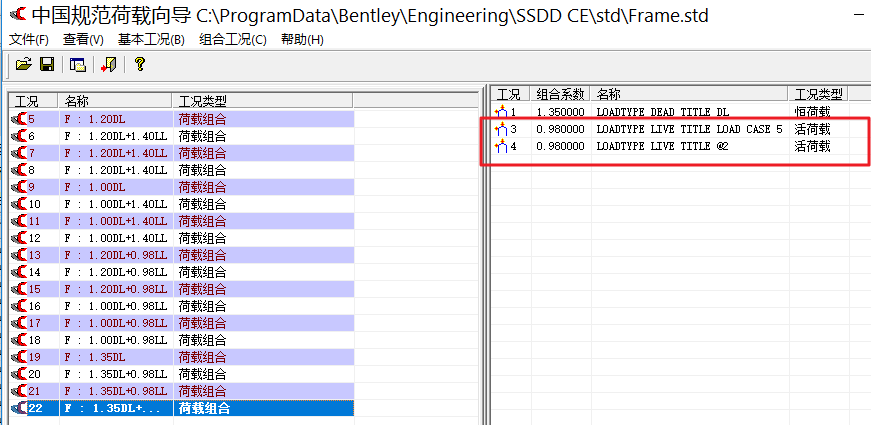Click the yellow question mark help icon

point(139,64)
